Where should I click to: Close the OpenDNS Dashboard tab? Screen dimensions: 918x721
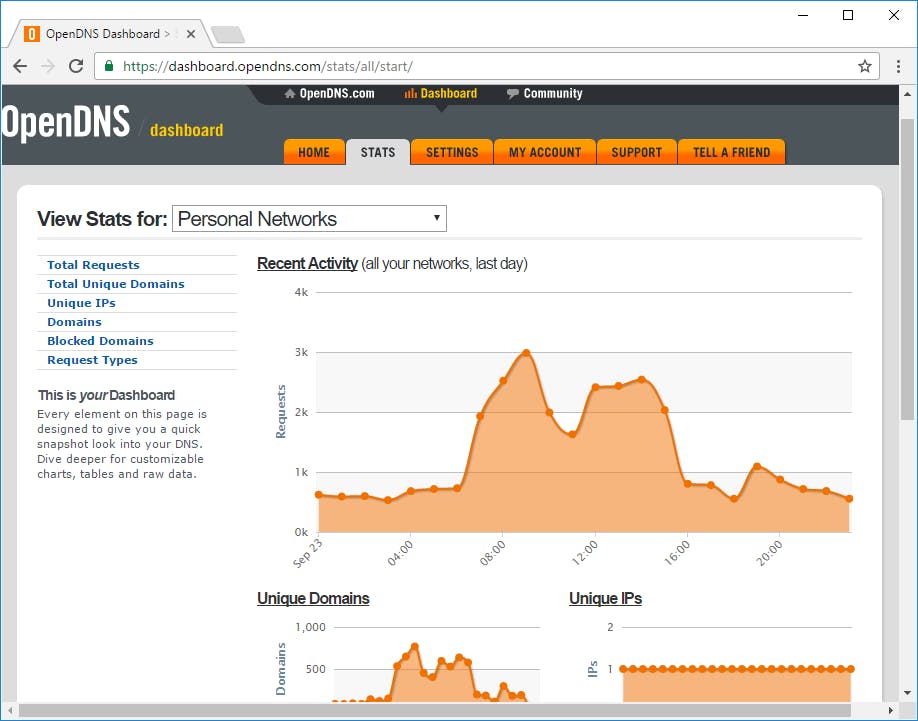click(191, 34)
